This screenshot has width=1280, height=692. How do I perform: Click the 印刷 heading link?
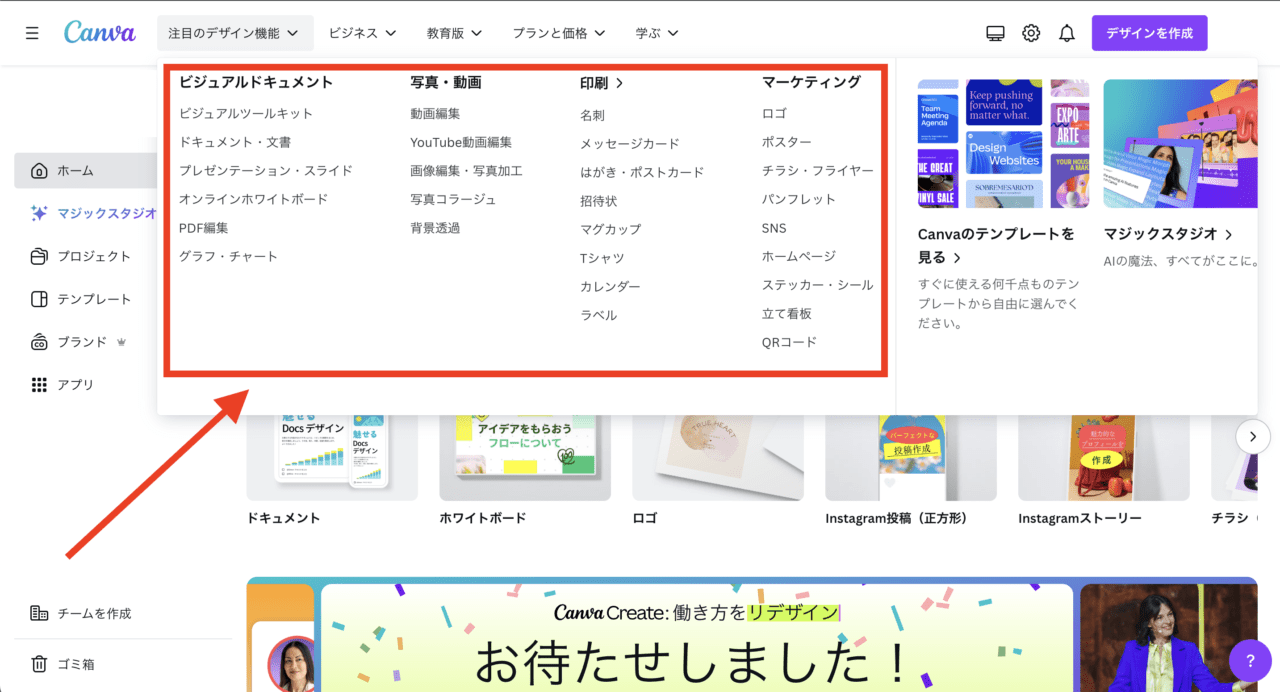[x=601, y=83]
